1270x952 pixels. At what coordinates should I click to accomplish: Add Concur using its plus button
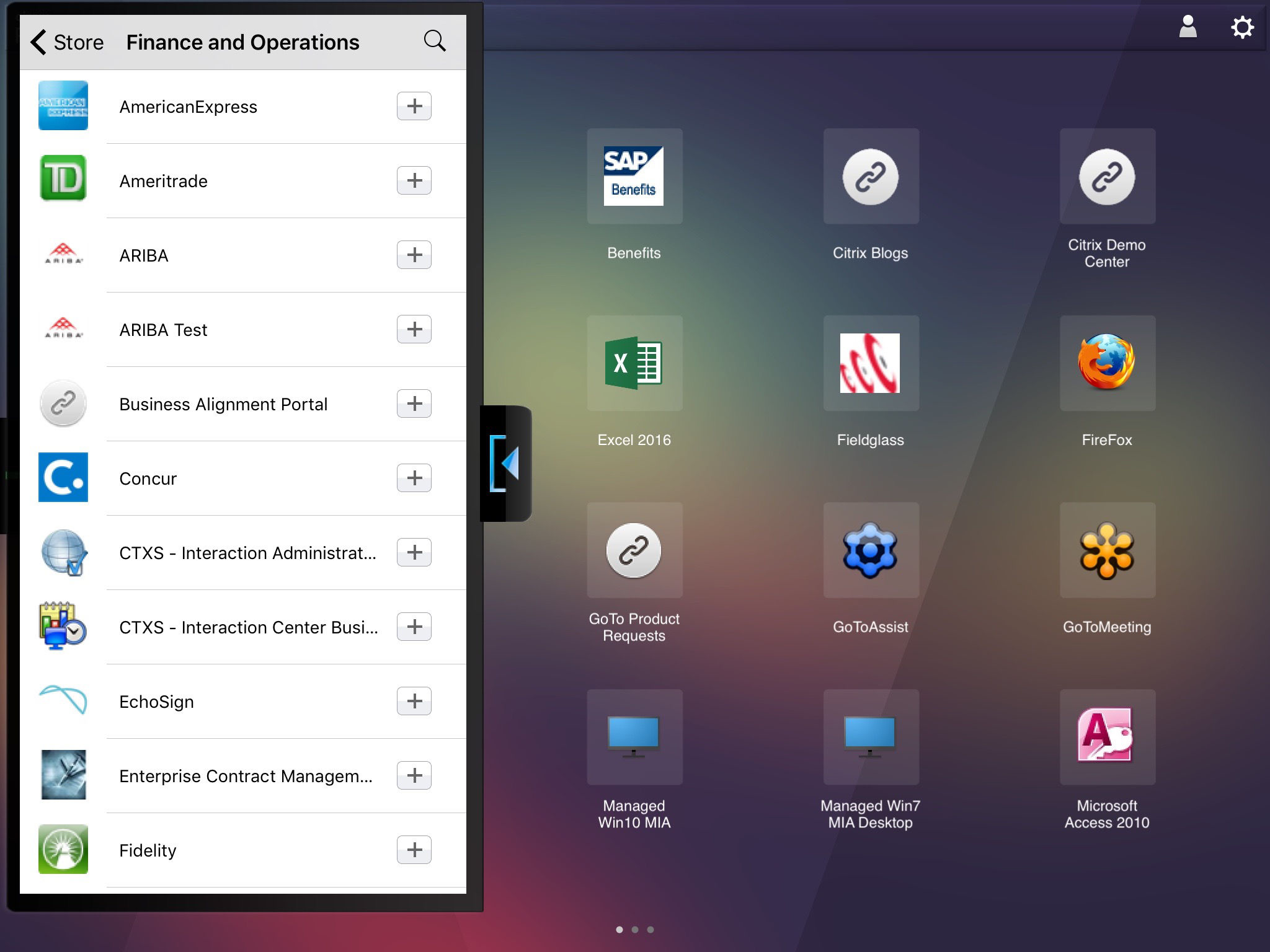(x=414, y=478)
